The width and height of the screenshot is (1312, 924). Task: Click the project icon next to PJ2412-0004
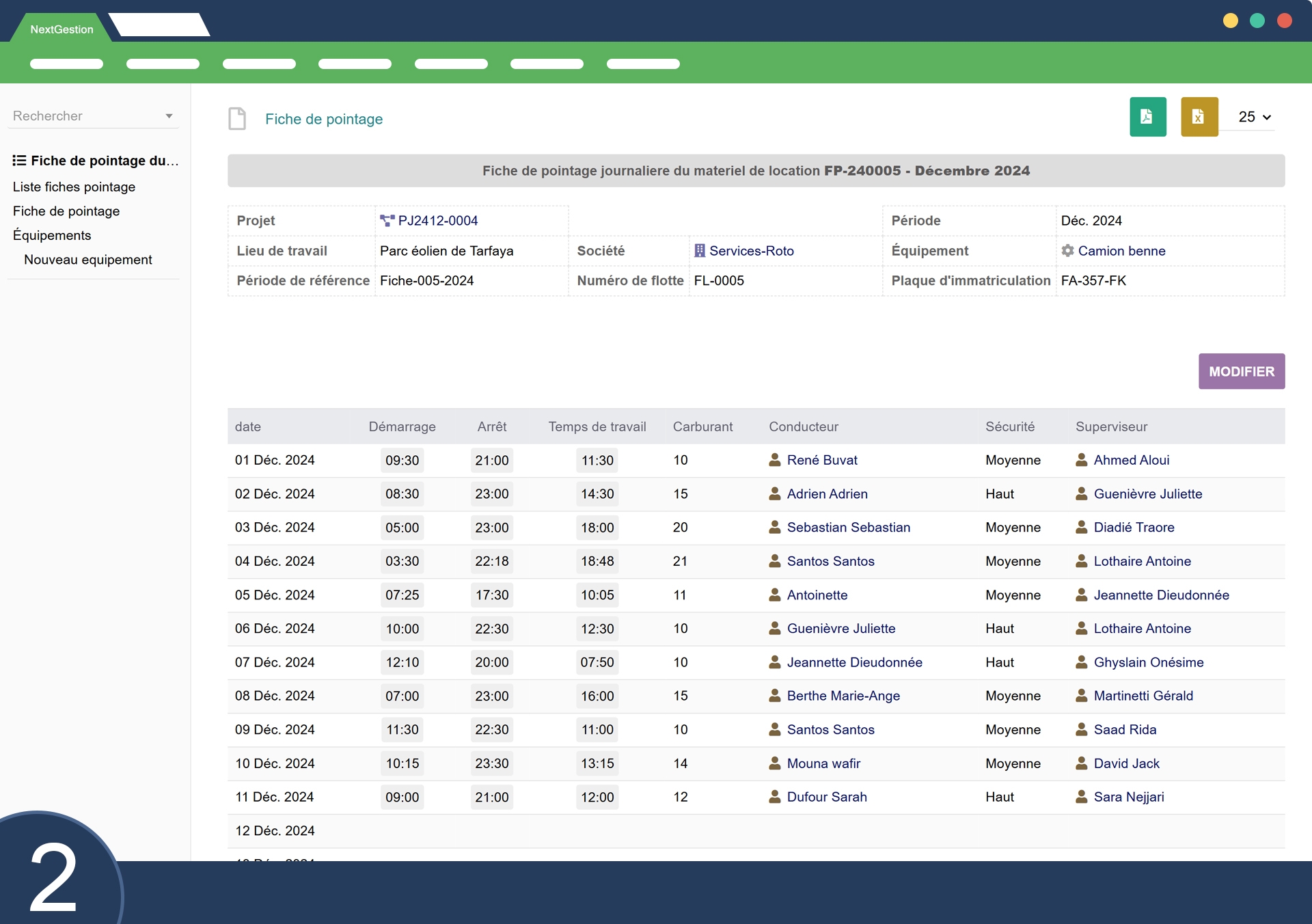pyautogui.click(x=387, y=221)
